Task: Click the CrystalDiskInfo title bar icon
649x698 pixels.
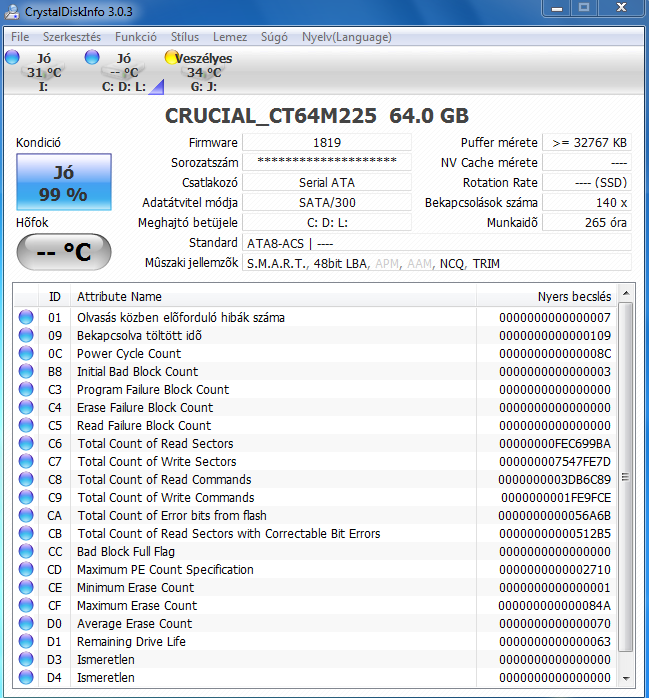Action: (12, 11)
